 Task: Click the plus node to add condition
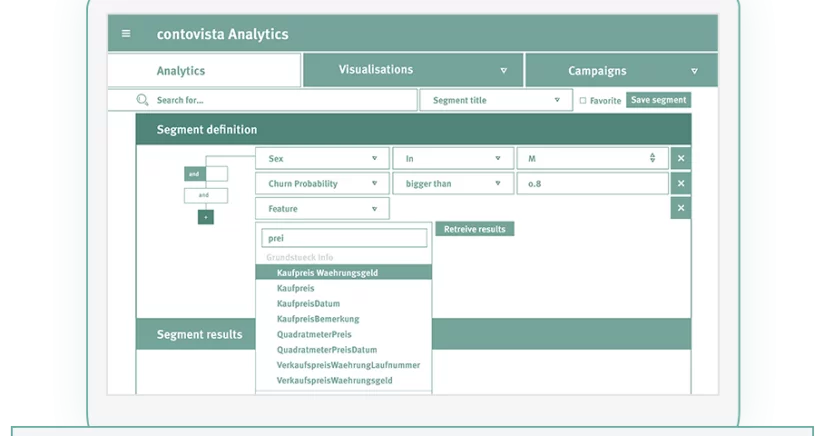(x=205, y=216)
